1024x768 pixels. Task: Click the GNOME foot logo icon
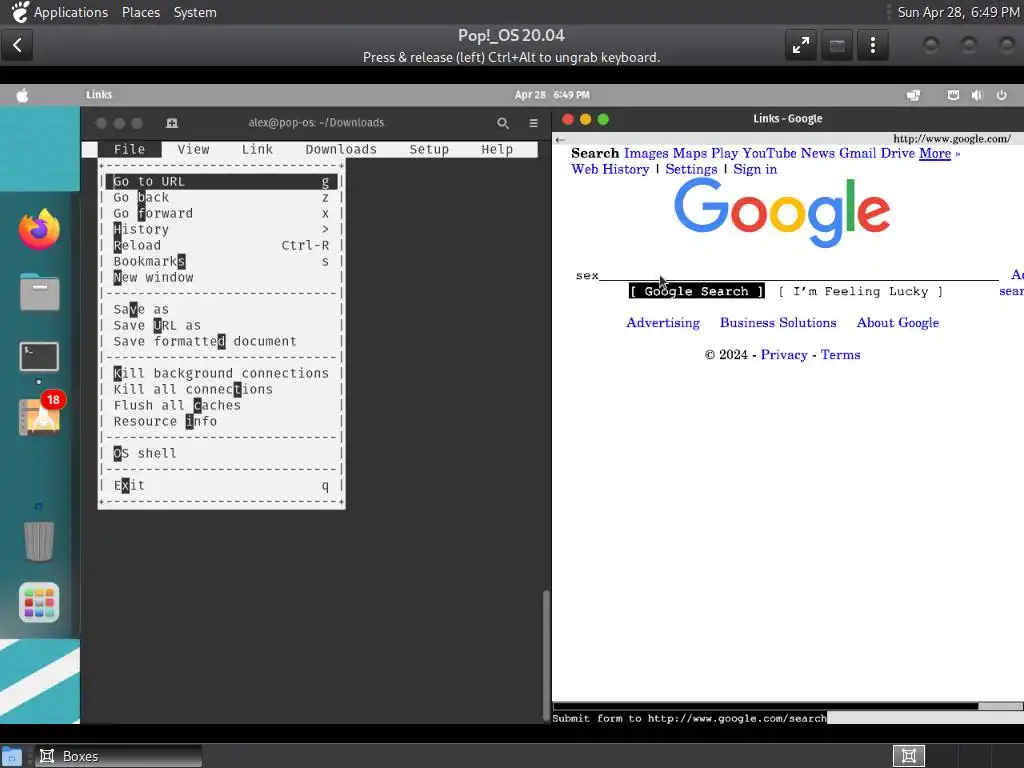click(20, 12)
